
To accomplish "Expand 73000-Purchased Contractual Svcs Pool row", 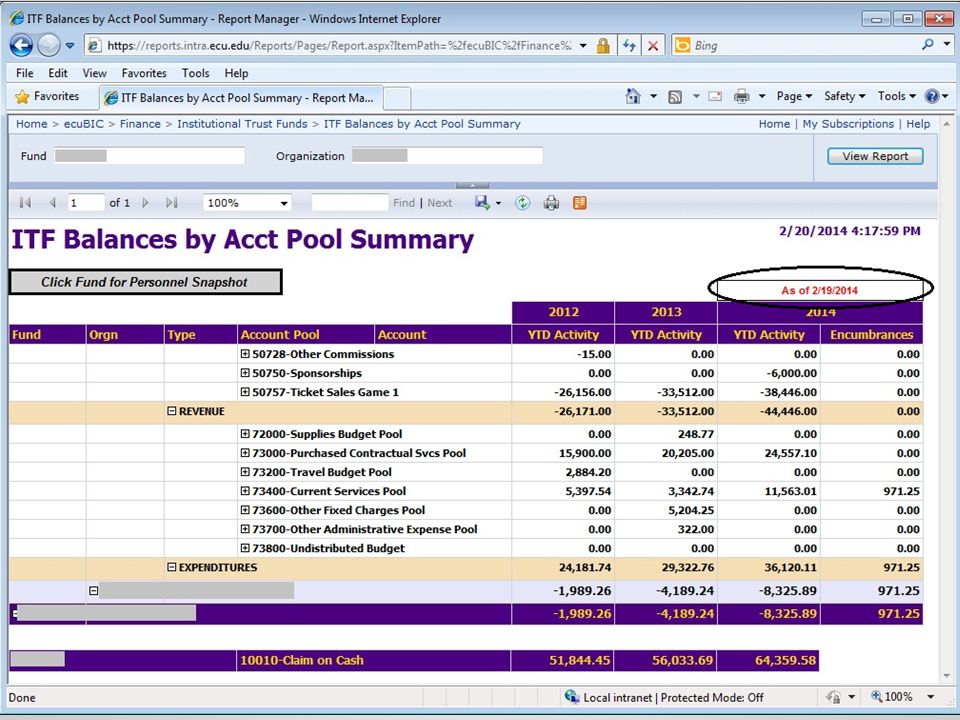I will click(245, 453).
